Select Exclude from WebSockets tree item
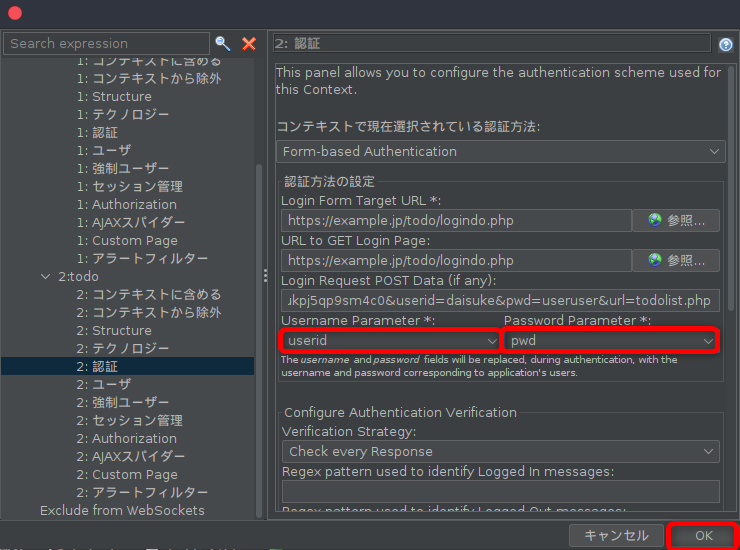740x550 pixels. [x=122, y=510]
